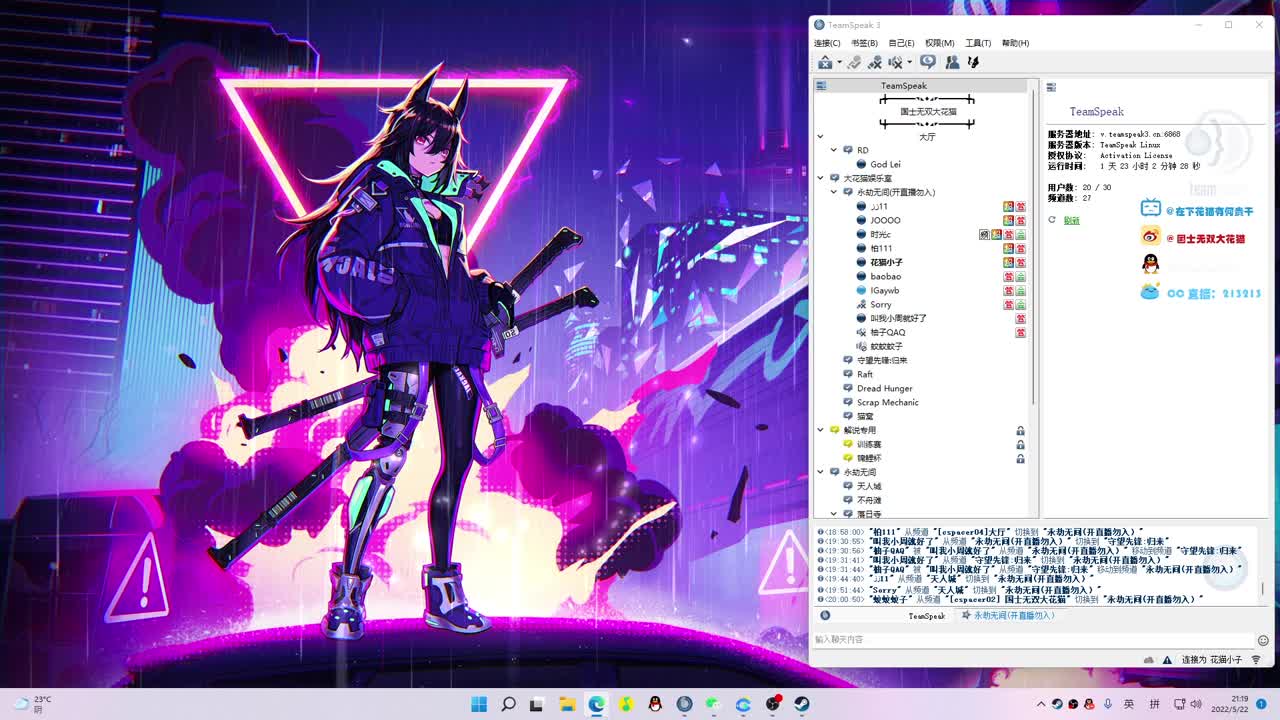Viewport: 1280px width, 720px height.
Task: Click the chat log vertical scrollbar
Action: point(1262,588)
